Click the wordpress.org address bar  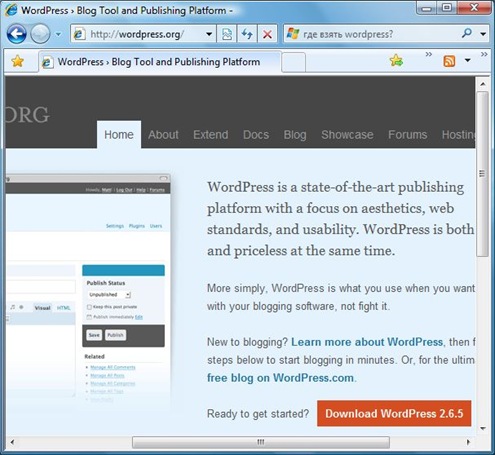click(143, 34)
